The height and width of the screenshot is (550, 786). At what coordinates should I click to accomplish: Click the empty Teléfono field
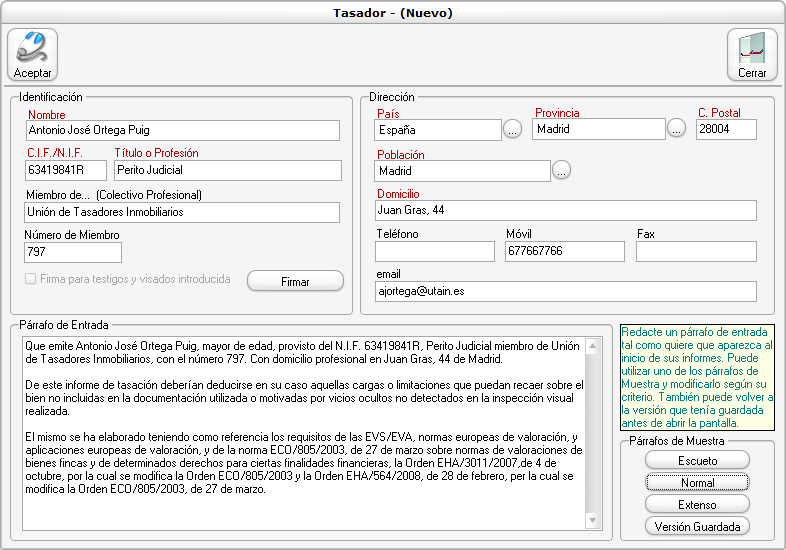coord(434,251)
